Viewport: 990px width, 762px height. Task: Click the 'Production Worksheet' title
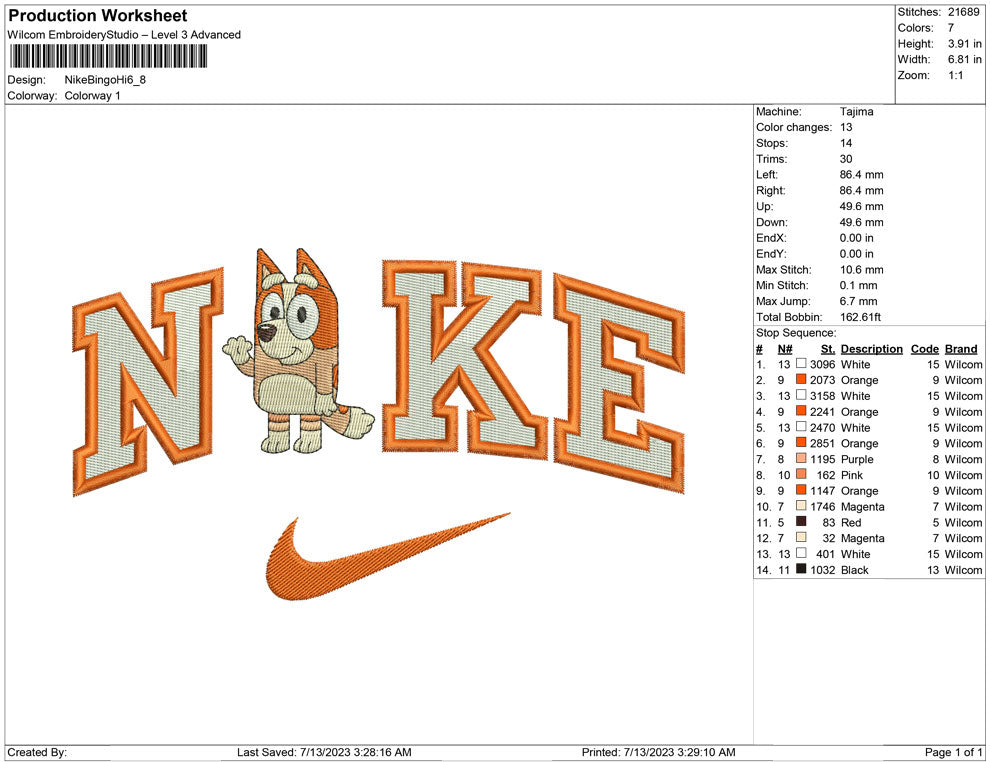[x=98, y=16]
